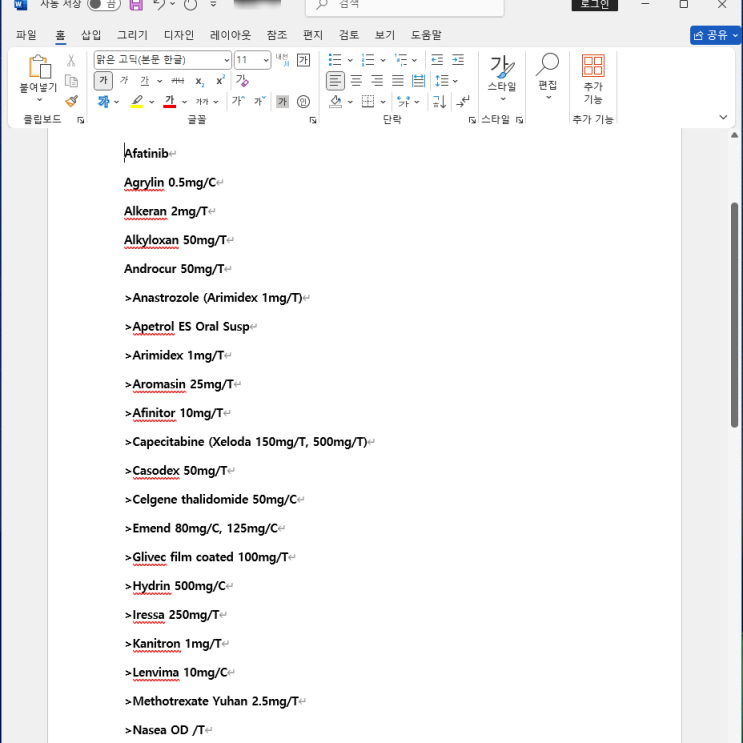Click distributed alignment icon
This screenshot has height=743, width=743.
(x=418, y=81)
